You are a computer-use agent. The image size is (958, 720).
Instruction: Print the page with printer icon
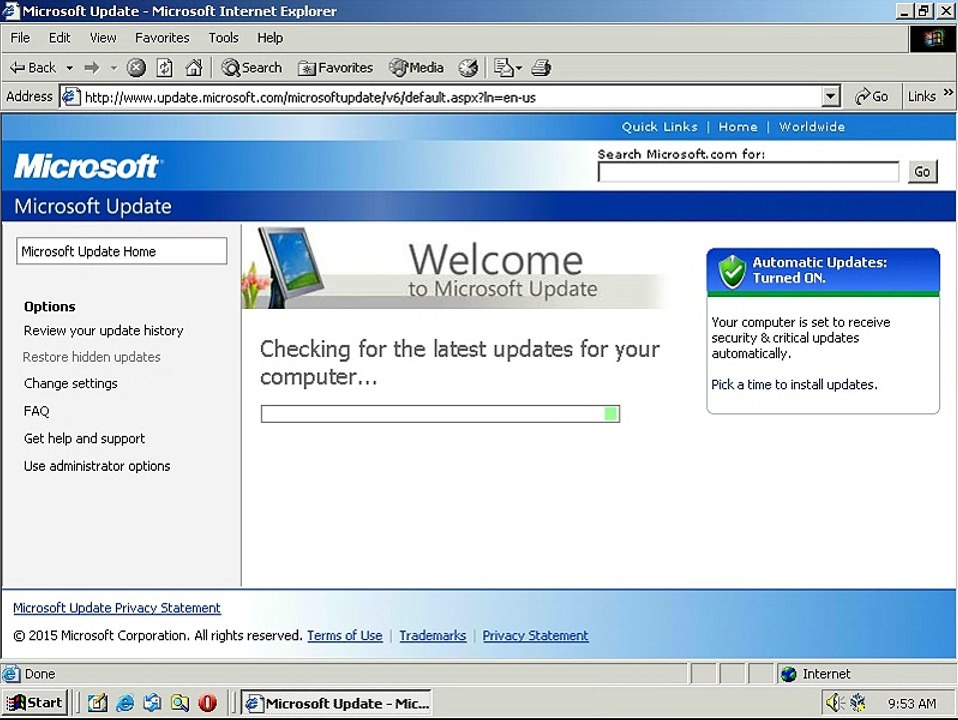coord(541,67)
